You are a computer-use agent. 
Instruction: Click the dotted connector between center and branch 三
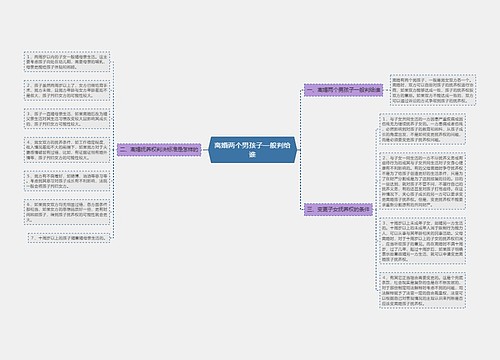click(x=301, y=180)
